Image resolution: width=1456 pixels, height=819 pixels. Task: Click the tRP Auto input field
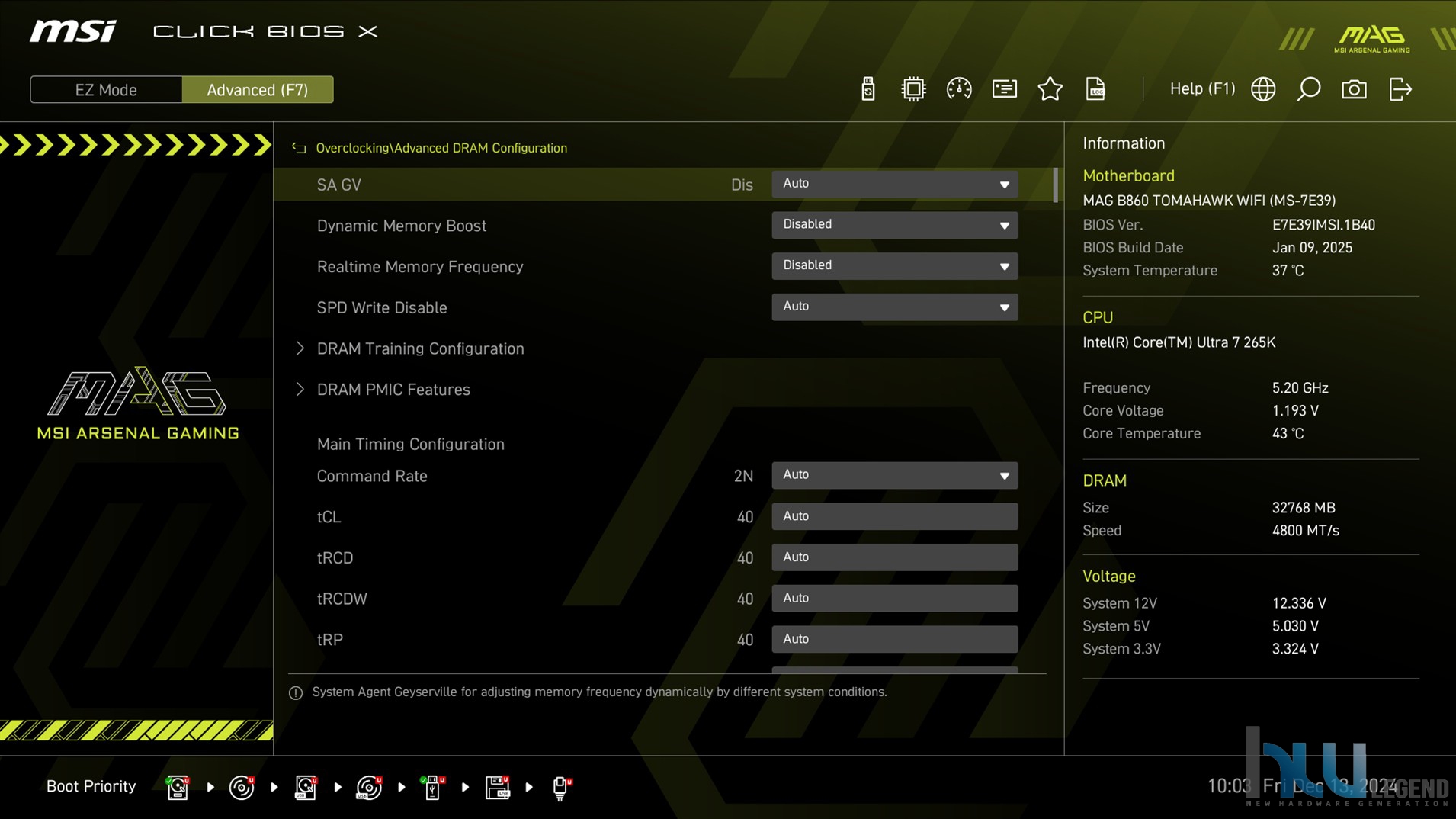894,639
